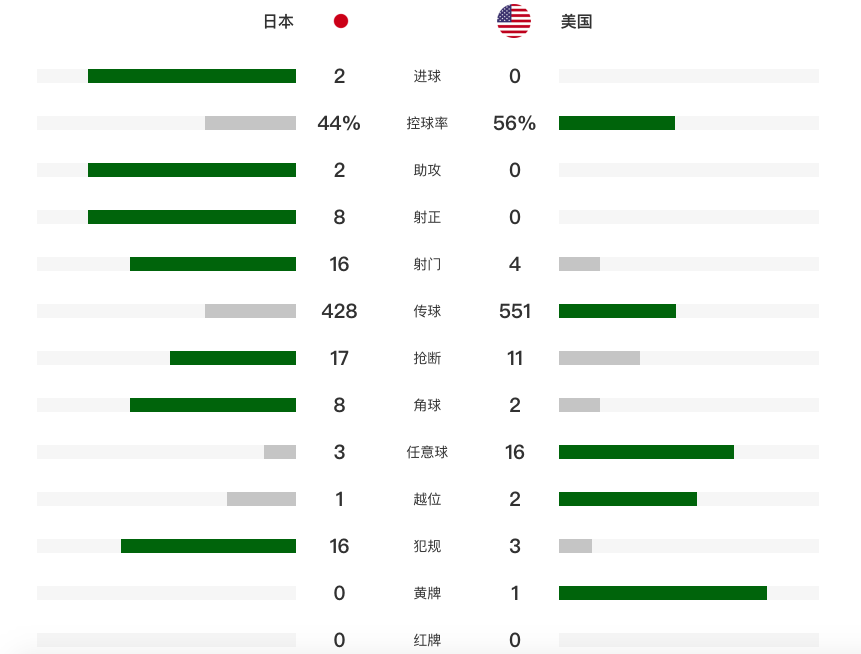
Task: Click Japan's green bar for 犯规
Action: tap(208, 546)
